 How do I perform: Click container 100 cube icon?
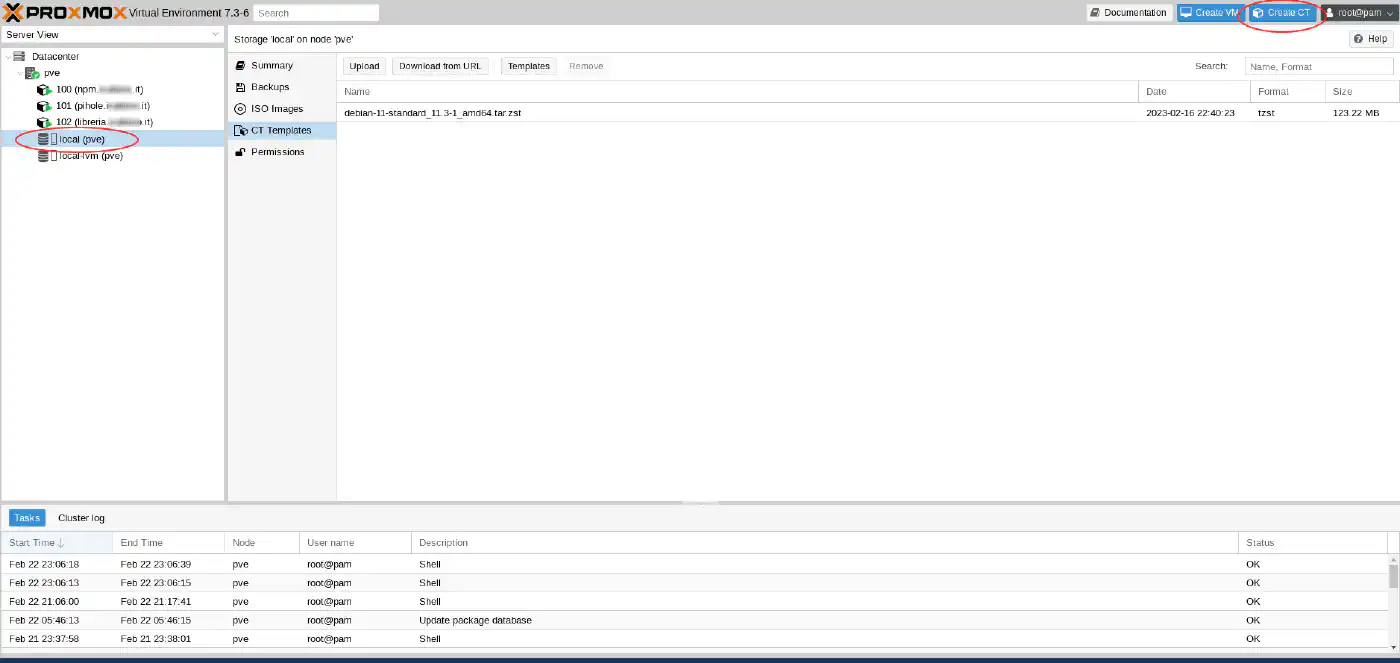point(43,89)
